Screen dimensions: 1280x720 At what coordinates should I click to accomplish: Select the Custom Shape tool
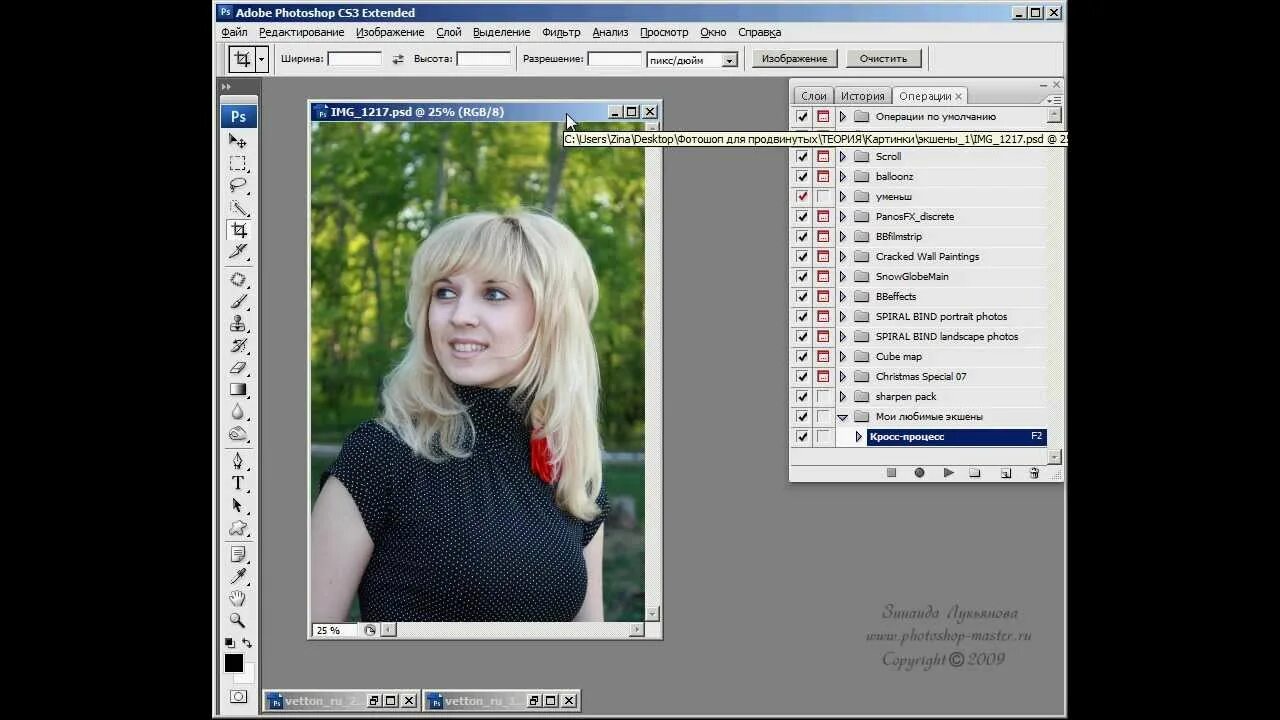238,527
